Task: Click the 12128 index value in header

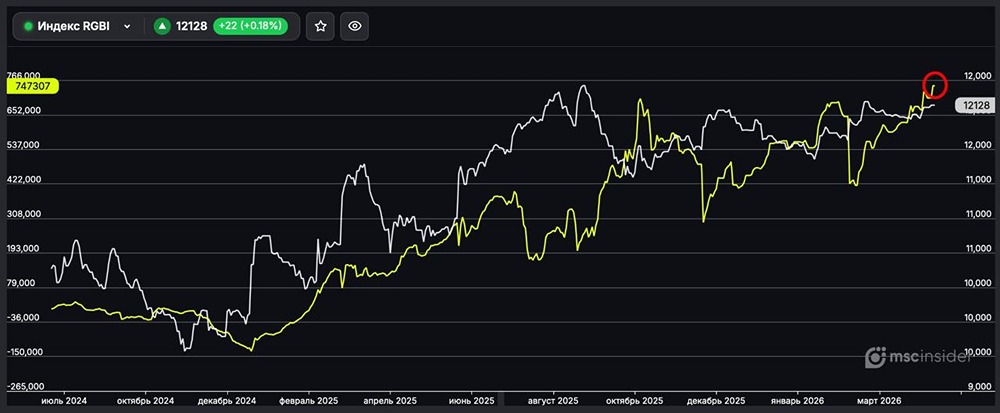Action: [x=190, y=27]
